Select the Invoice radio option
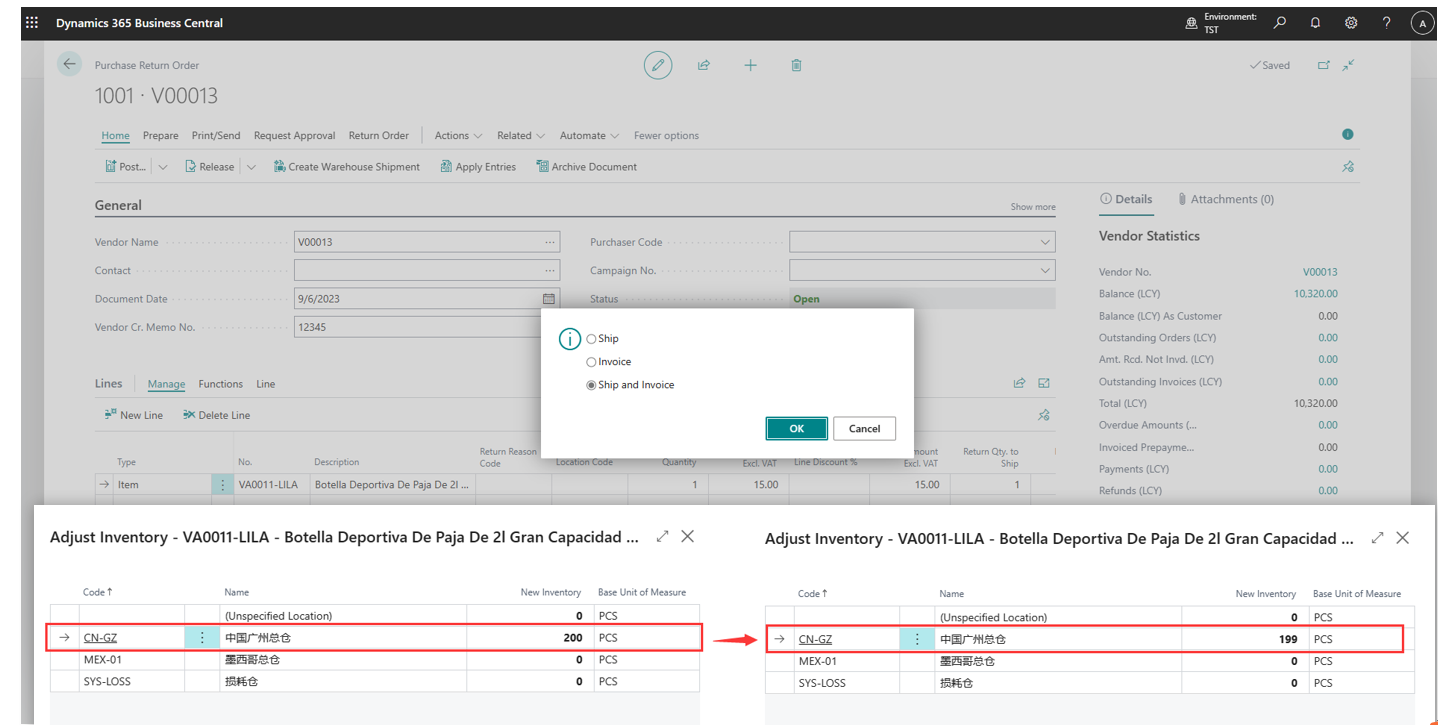This screenshot has width=1438, height=725. coord(591,362)
